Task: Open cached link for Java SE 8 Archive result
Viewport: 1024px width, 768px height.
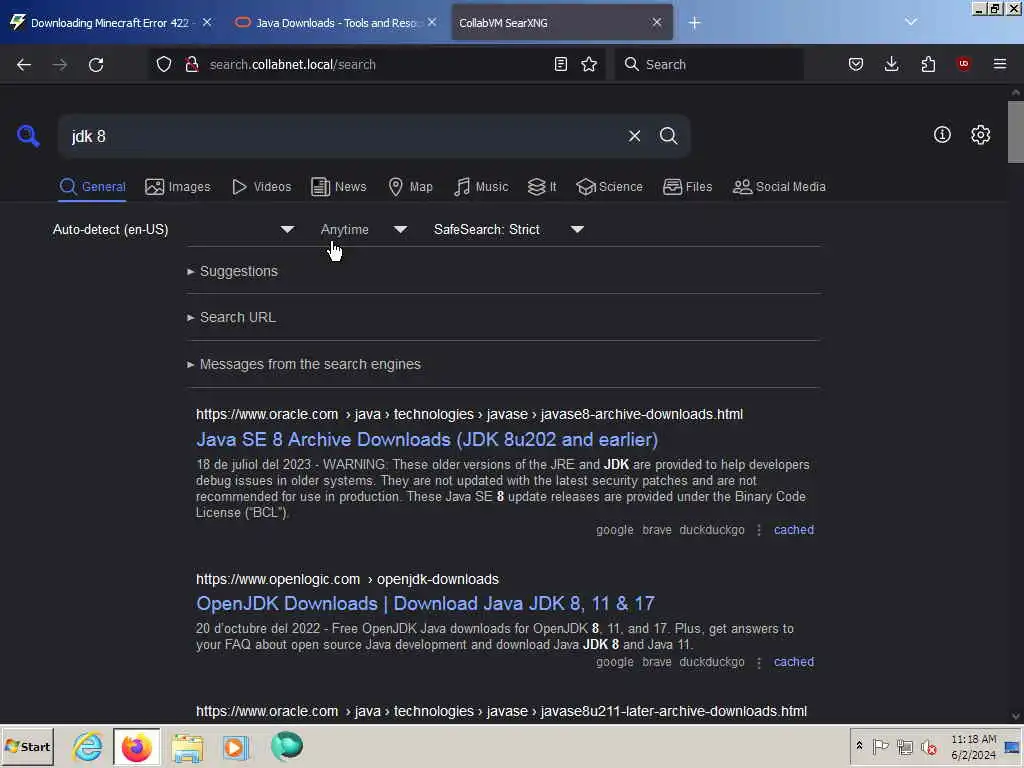Action: coord(793,530)
